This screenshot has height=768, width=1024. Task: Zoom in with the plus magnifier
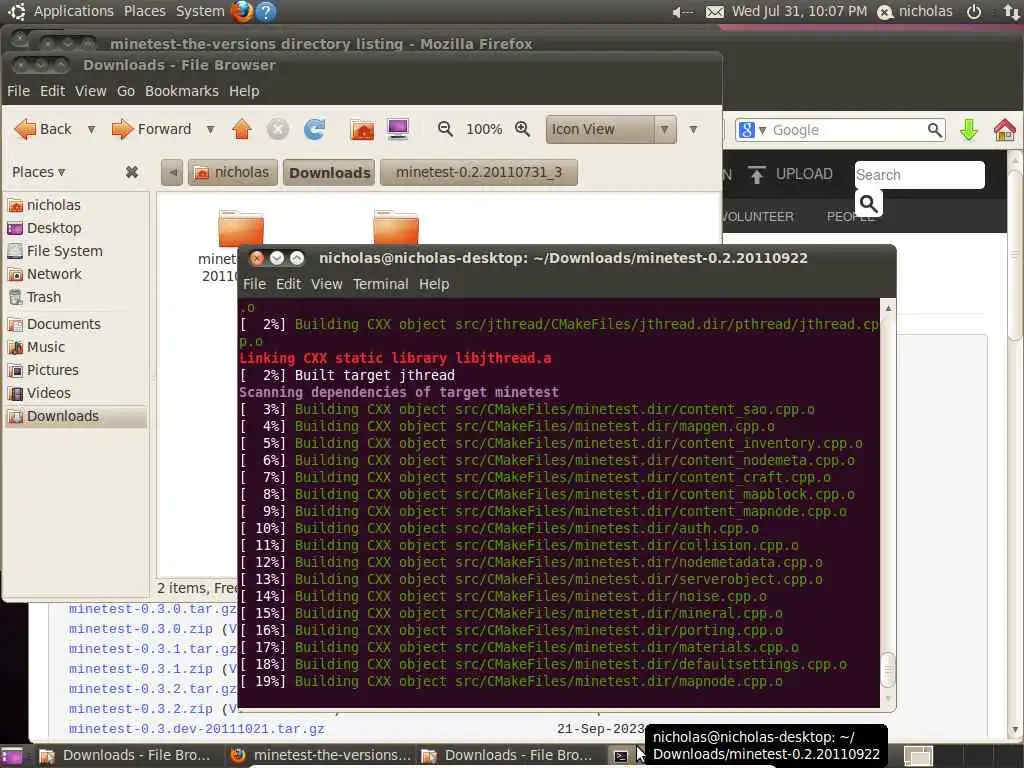coord(522,129)
